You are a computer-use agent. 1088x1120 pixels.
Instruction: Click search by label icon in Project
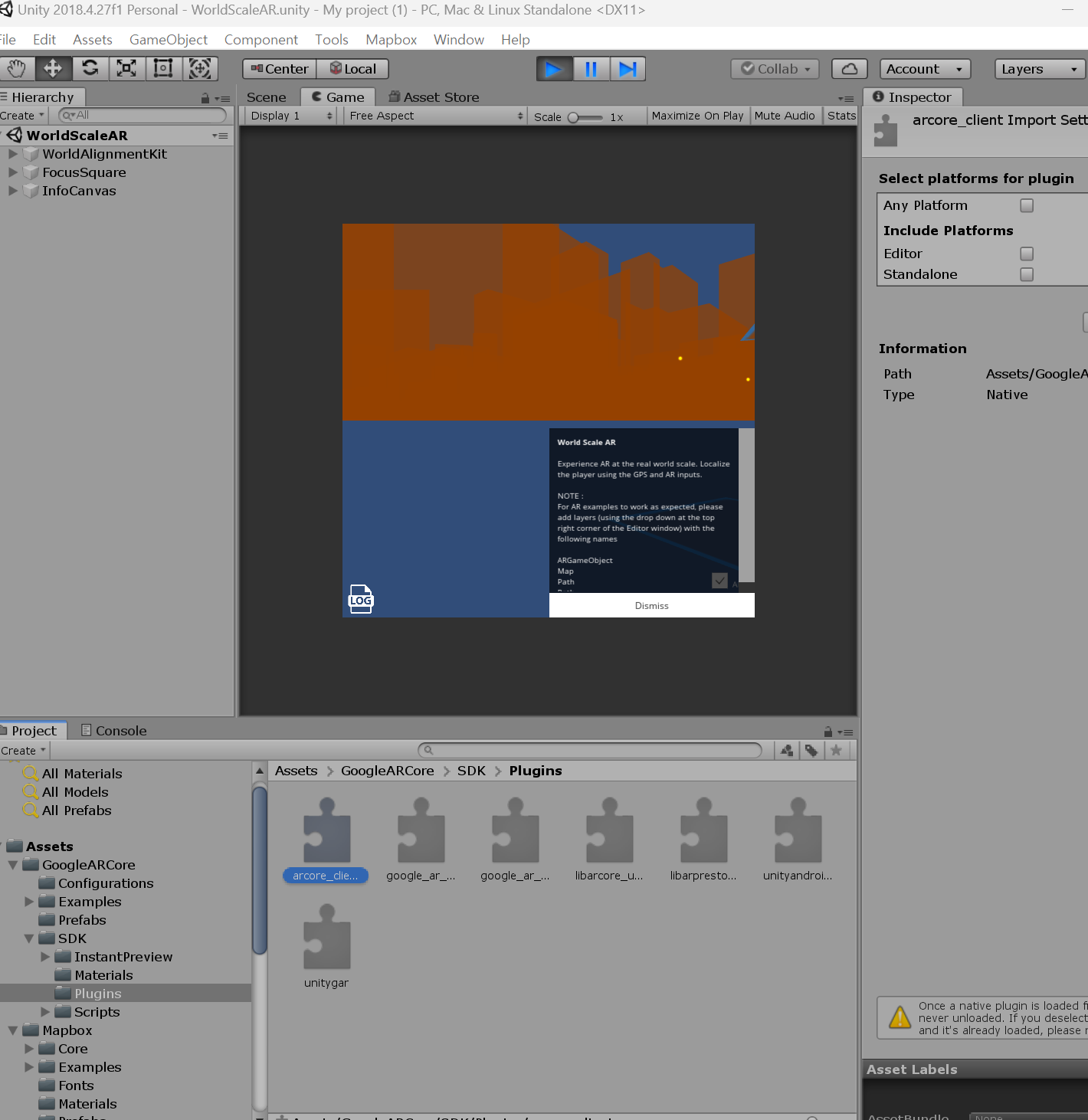(811, 751)
